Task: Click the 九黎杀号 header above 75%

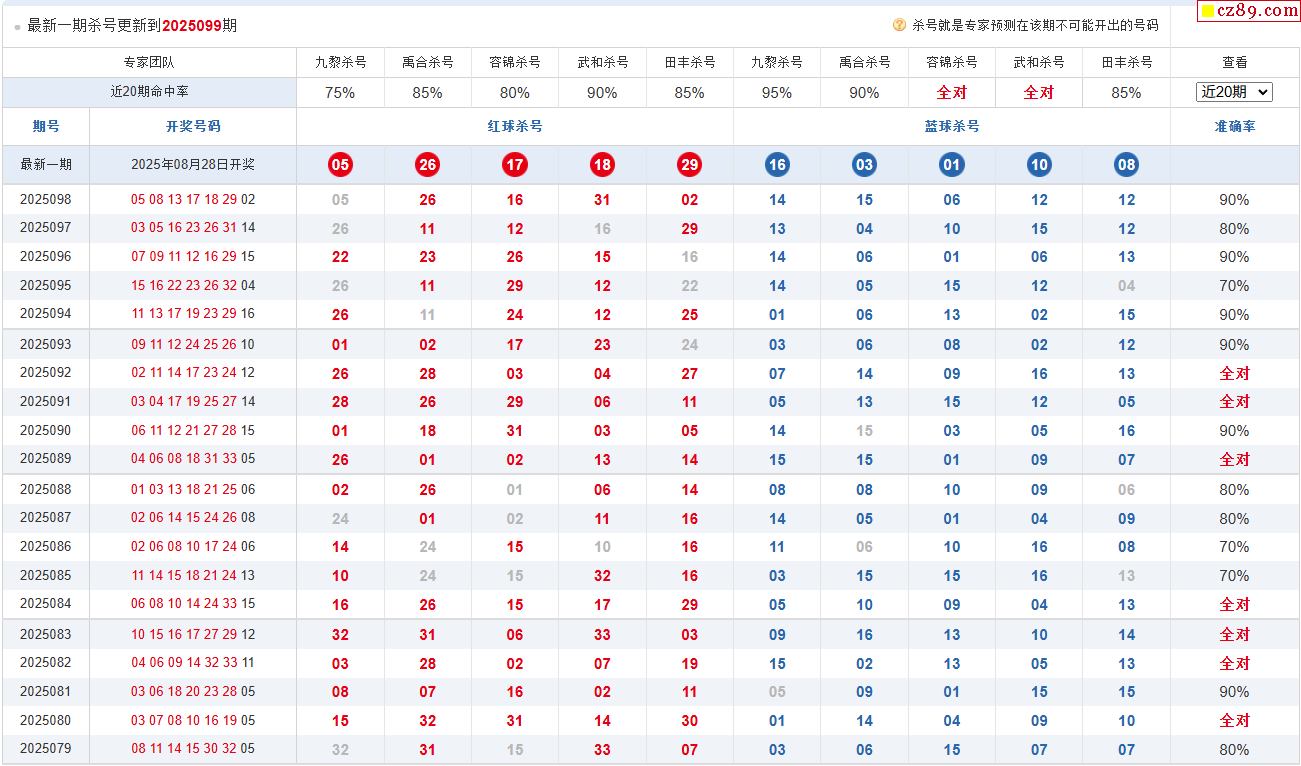Action: tap(340, 62)
